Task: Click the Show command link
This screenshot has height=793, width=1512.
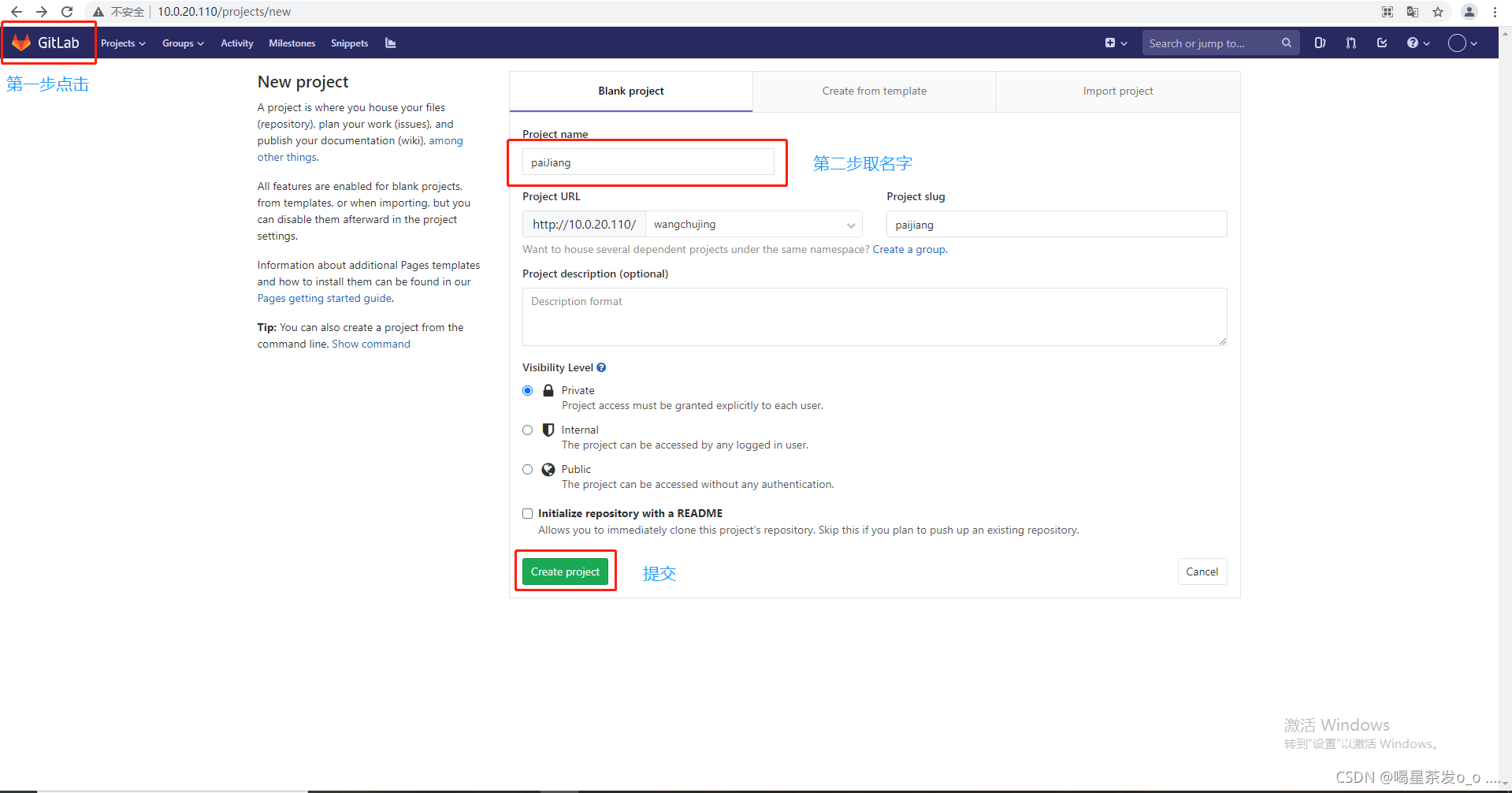Action: pyautogui.click(x=371, y=344)
